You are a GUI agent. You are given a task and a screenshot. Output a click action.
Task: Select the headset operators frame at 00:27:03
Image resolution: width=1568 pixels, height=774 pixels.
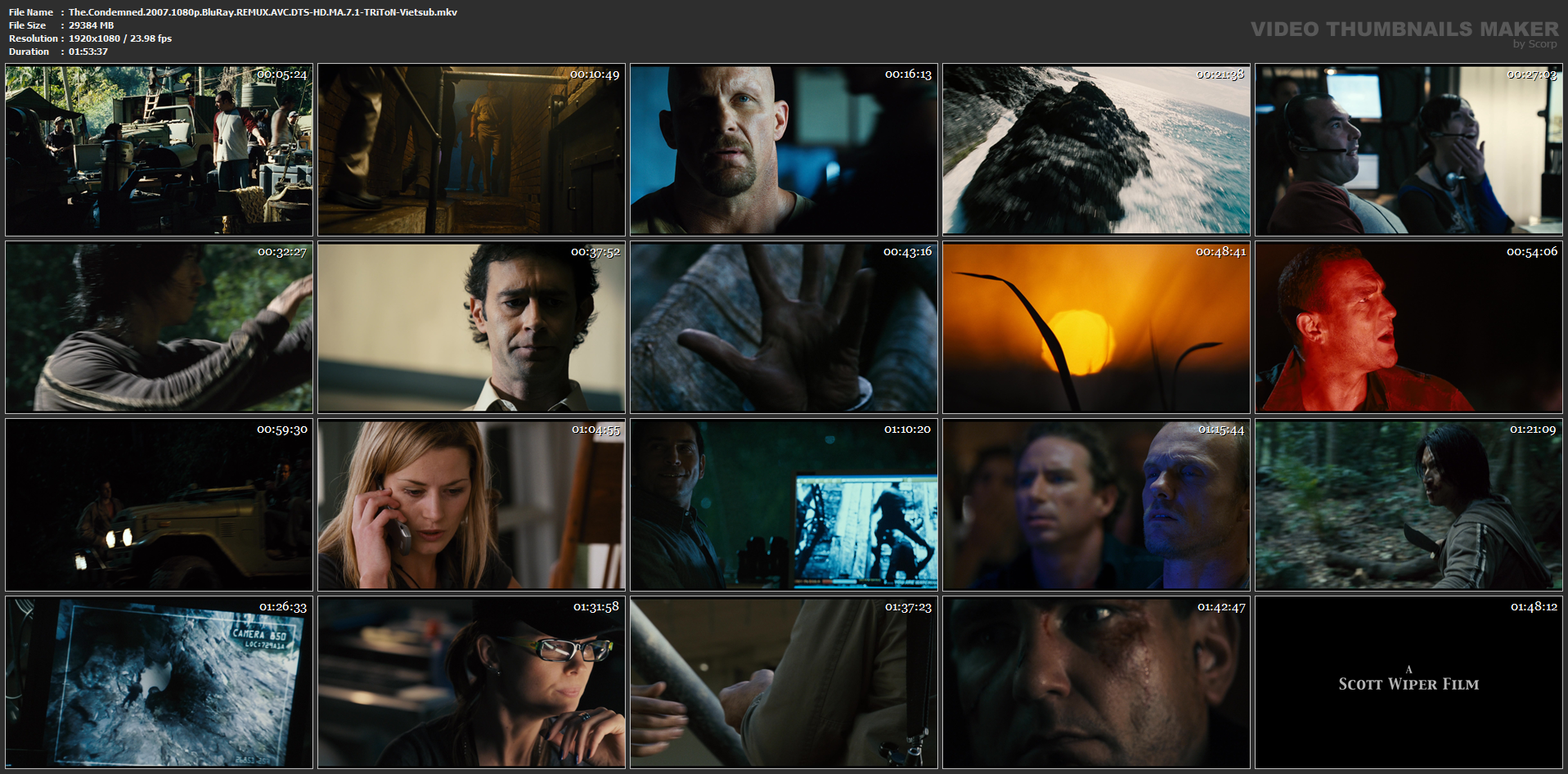(x=1409, y=150)
